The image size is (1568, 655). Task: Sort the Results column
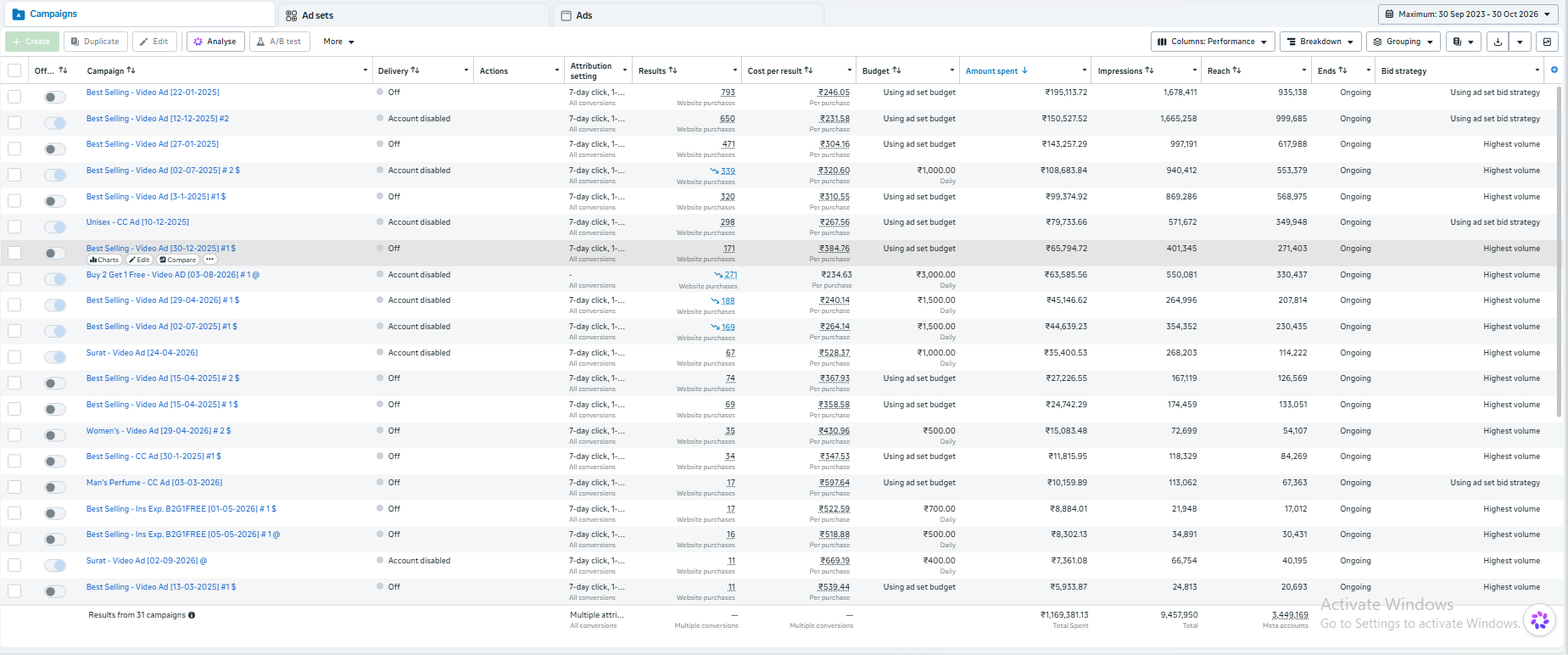click(672, 70)
